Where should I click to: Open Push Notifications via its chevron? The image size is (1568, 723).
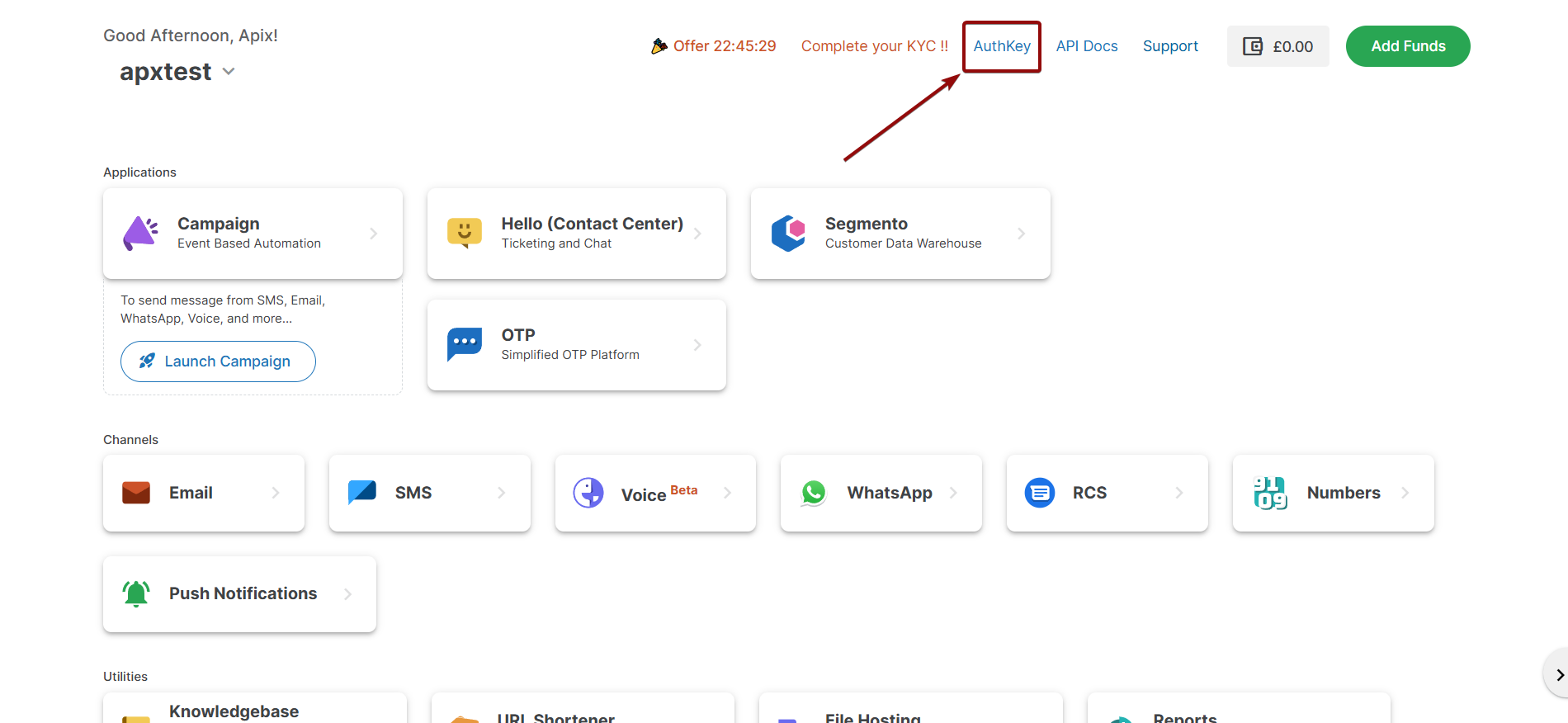pos(348,594)
